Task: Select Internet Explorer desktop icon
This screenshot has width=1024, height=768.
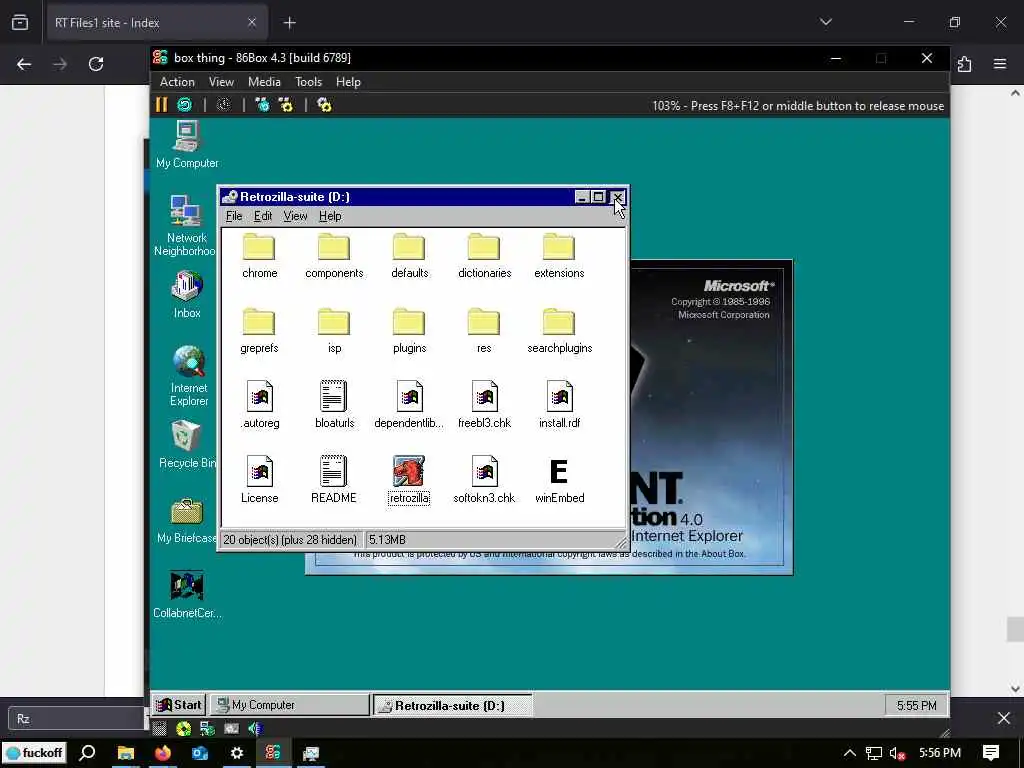Action: [189, 376]
